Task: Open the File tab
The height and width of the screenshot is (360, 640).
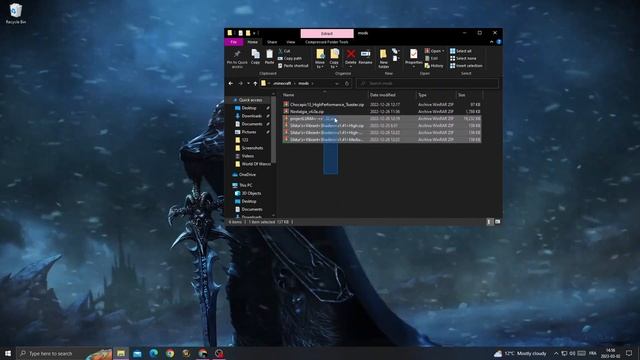Action: [234, 42]
